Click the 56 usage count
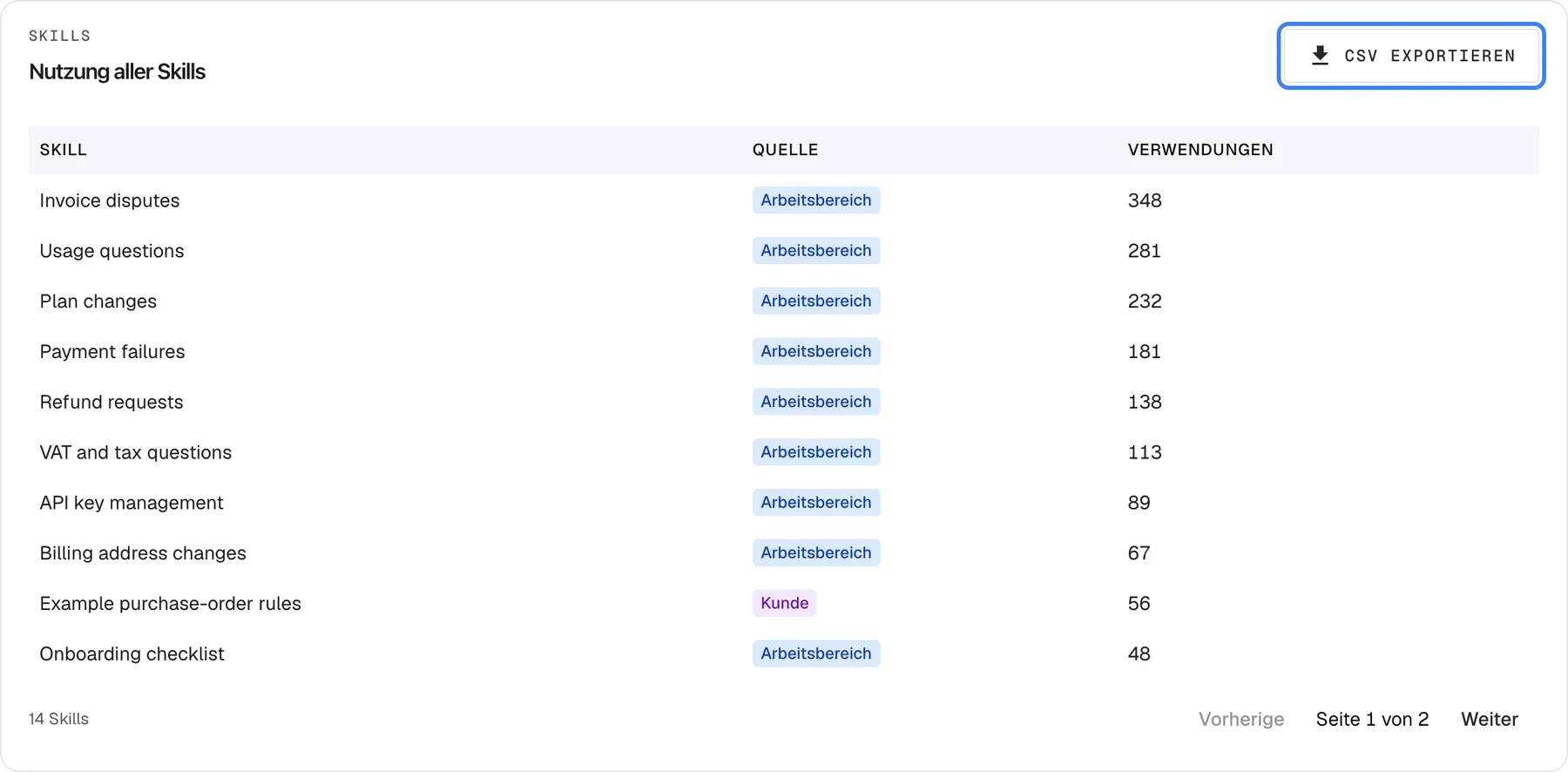Image resolution: width=1568 pixels, height=772 pixels. point(1139,604)
